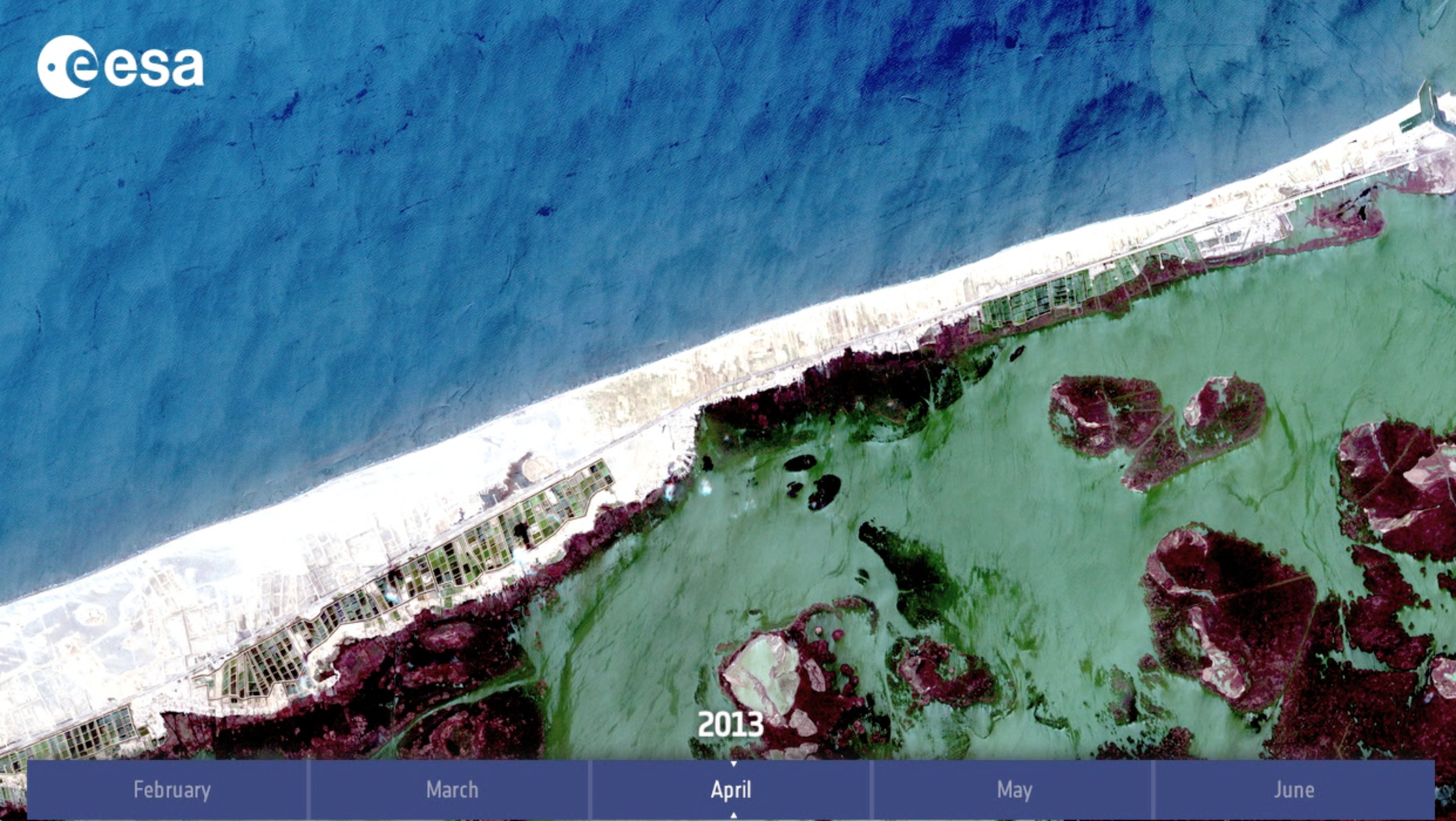
Task: Click the 2013 year label
Action: pos(730,725)
